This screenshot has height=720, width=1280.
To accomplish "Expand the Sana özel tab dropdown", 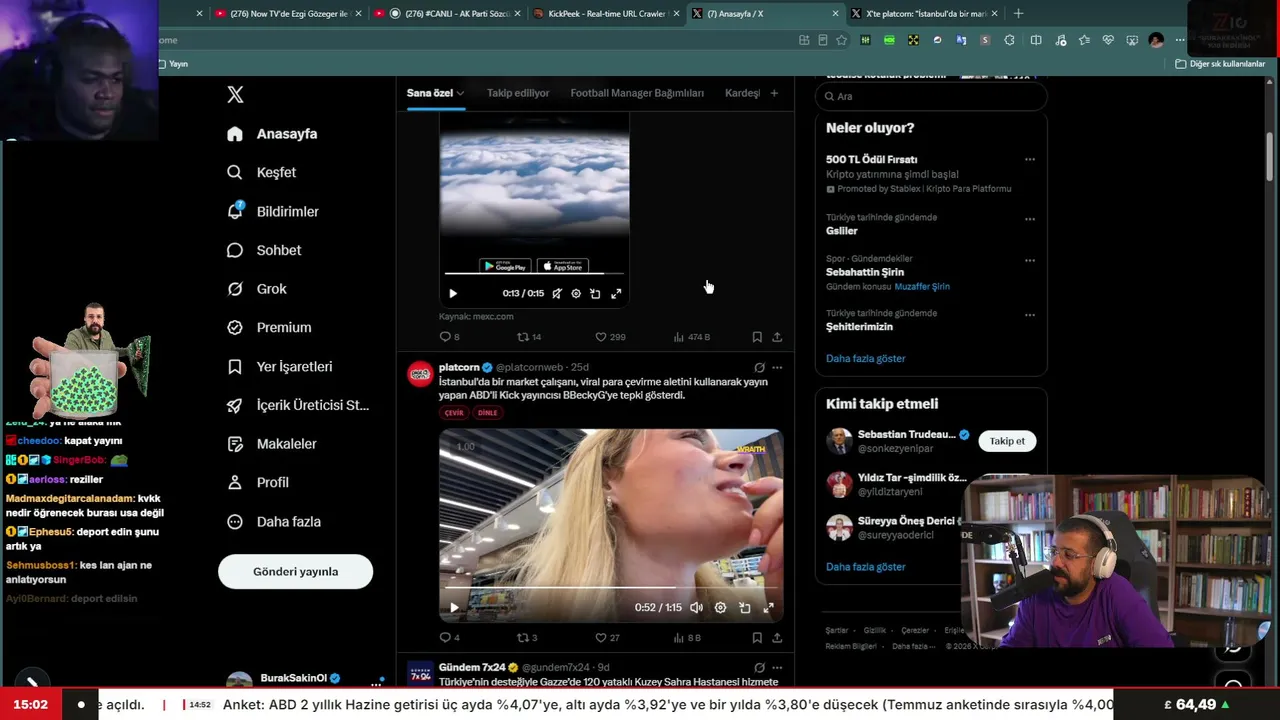I will click(x=461, y=93).
